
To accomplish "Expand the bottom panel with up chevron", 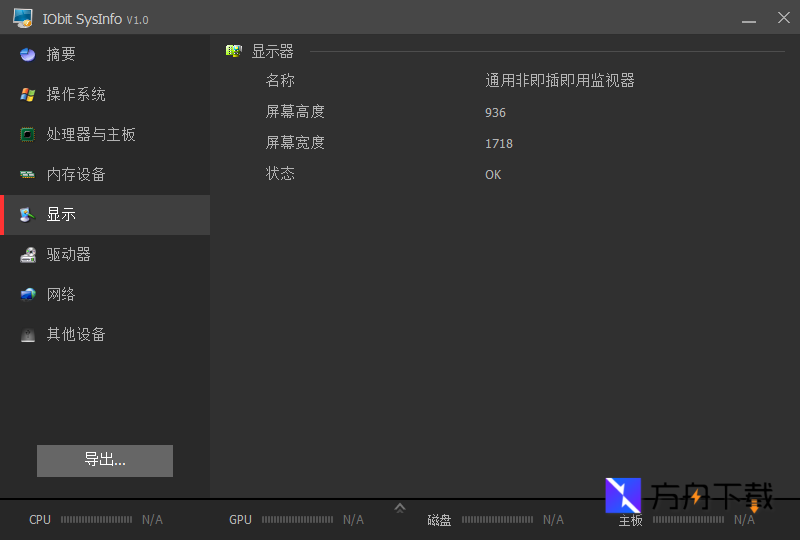I will coord(400,508).
